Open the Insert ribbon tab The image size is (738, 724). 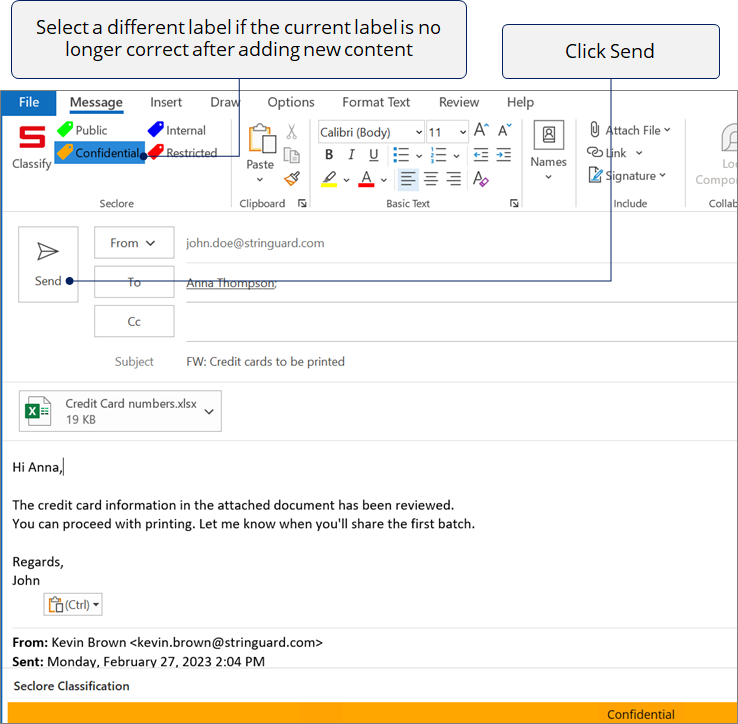pos(166,102)
